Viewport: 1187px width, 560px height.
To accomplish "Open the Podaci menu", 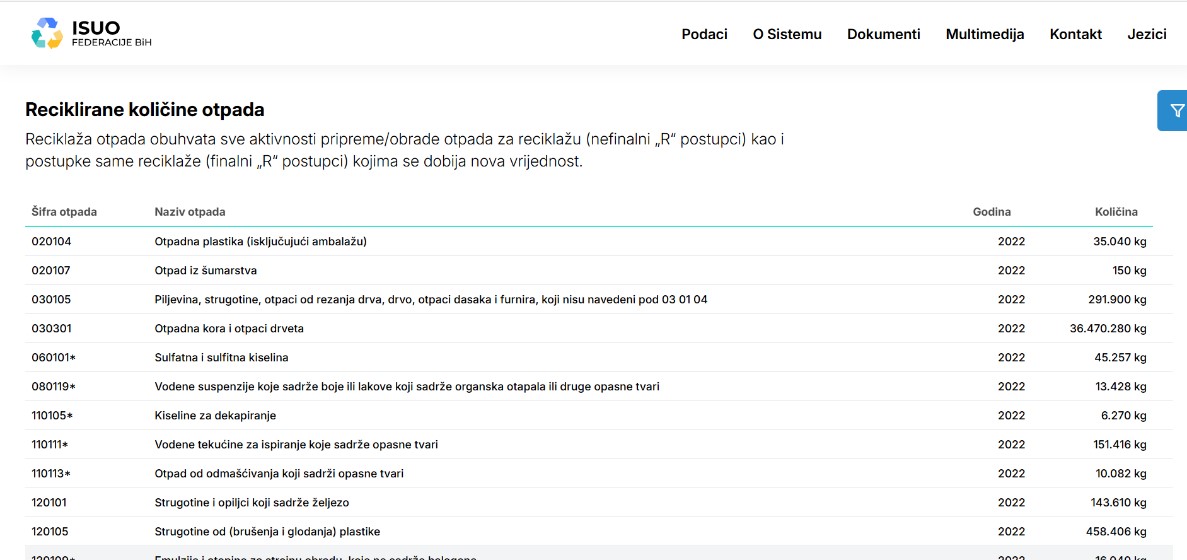I will [x=704, y=34].
